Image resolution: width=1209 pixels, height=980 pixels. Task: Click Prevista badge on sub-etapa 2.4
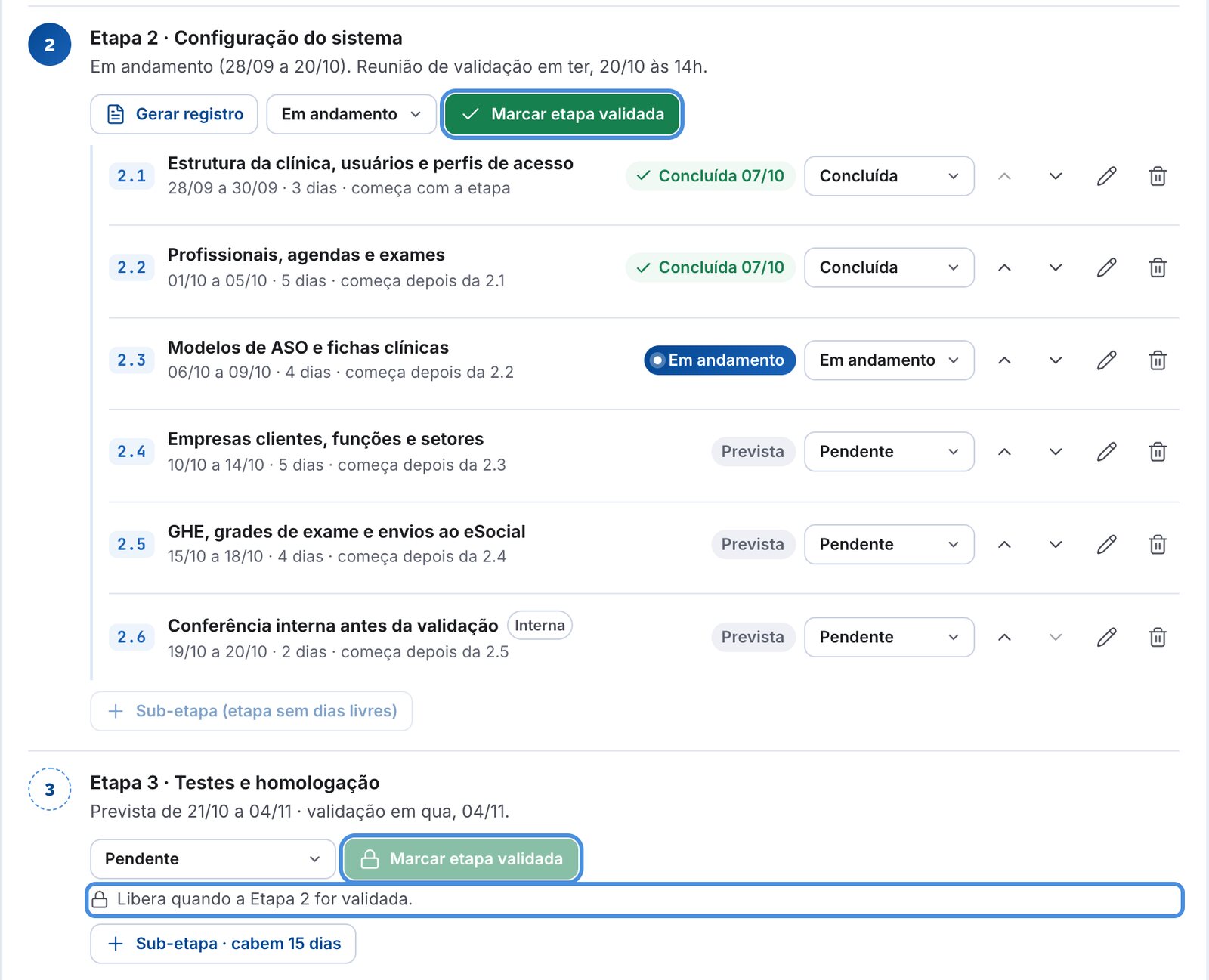click(753, 452)
